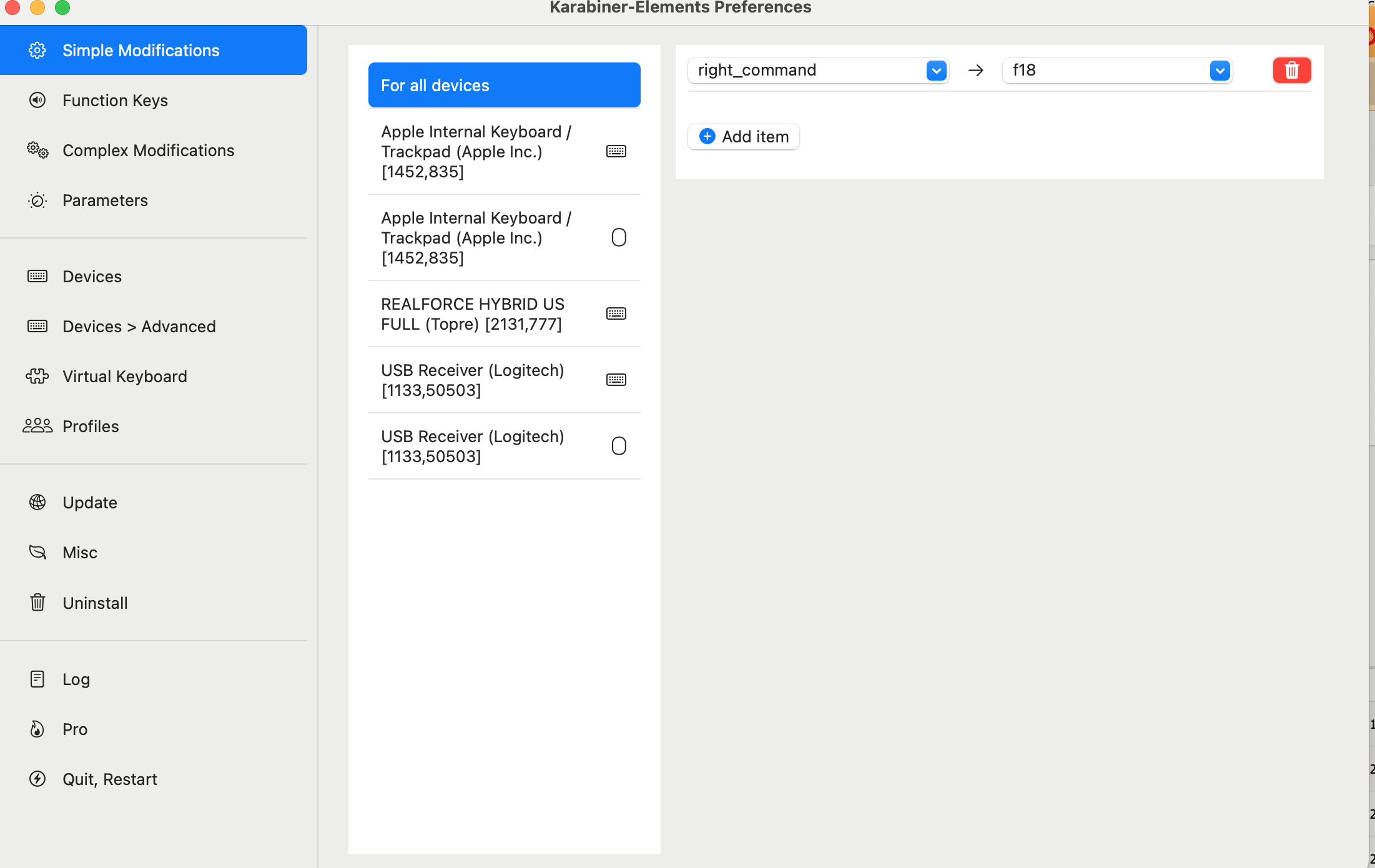Click the Quit, Restart bolt icon
The height and width of the screenshot is (868, 1375).
[37, 779]
